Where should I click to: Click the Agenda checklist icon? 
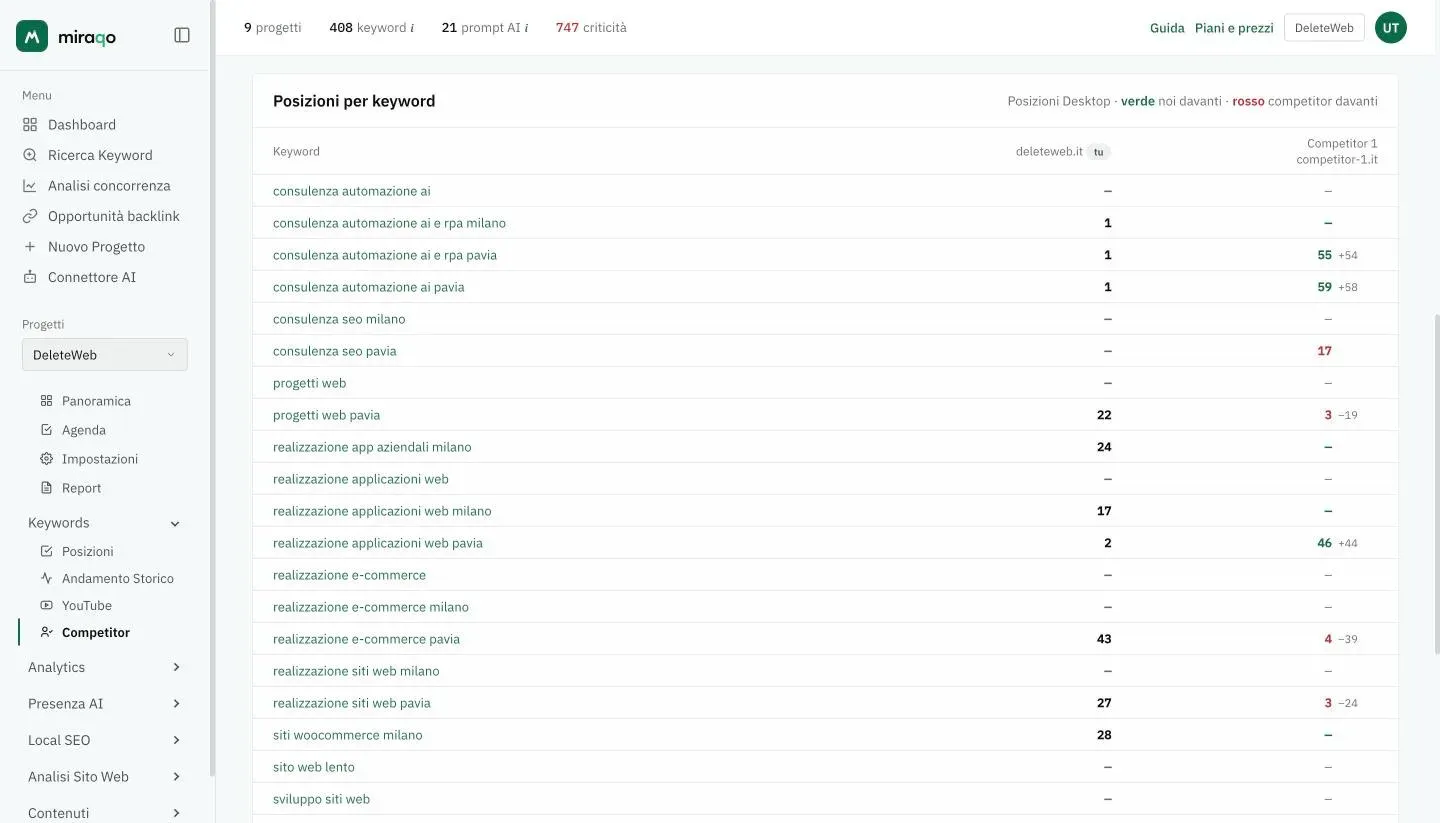point(46,430)
